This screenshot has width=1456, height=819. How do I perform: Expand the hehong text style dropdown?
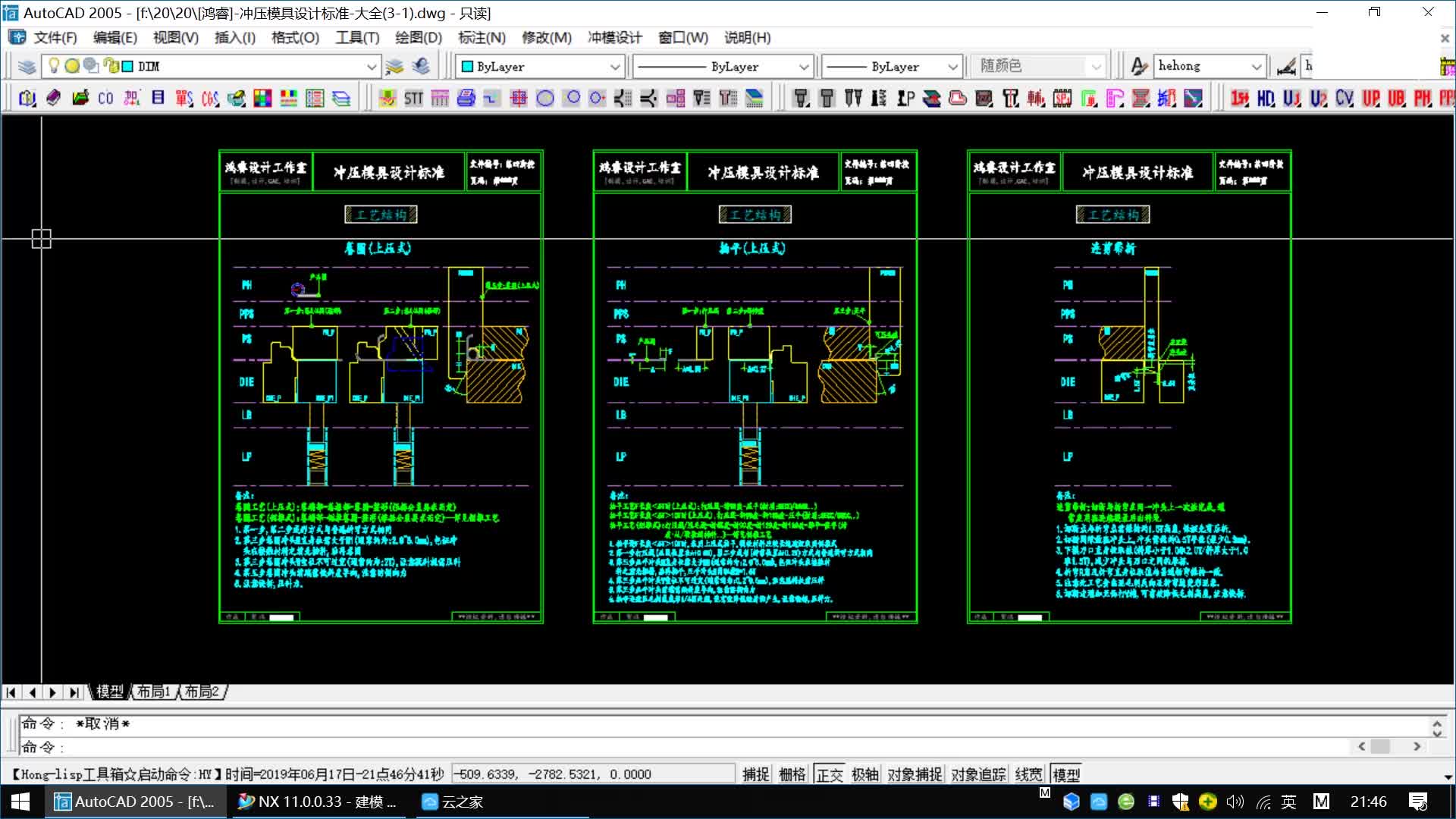coord(1256,67)
